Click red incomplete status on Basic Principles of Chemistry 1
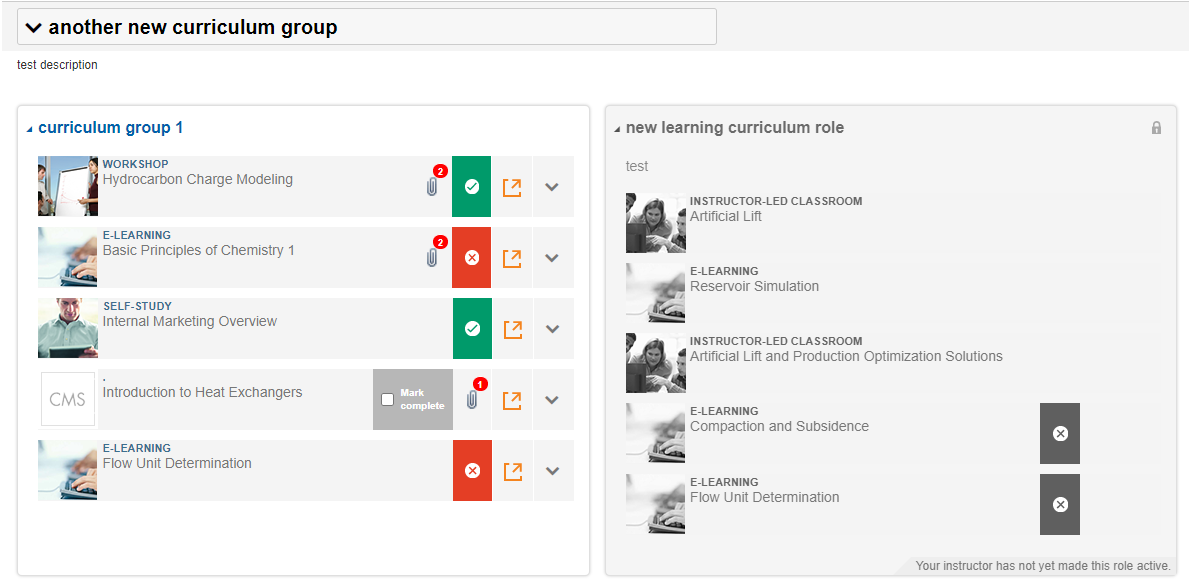This screenshot has height=583, width=1189. pyautogui.click(x=472, y=258)
